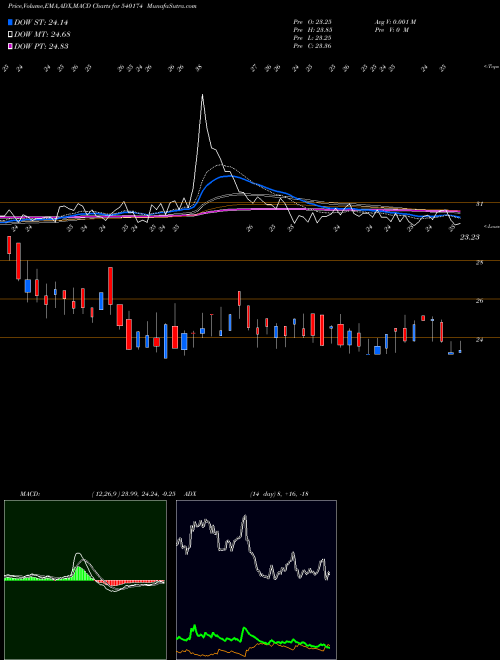Click the magenta DOW PT legend swatch
Screen dimensions: 500x660
[10, 46]
